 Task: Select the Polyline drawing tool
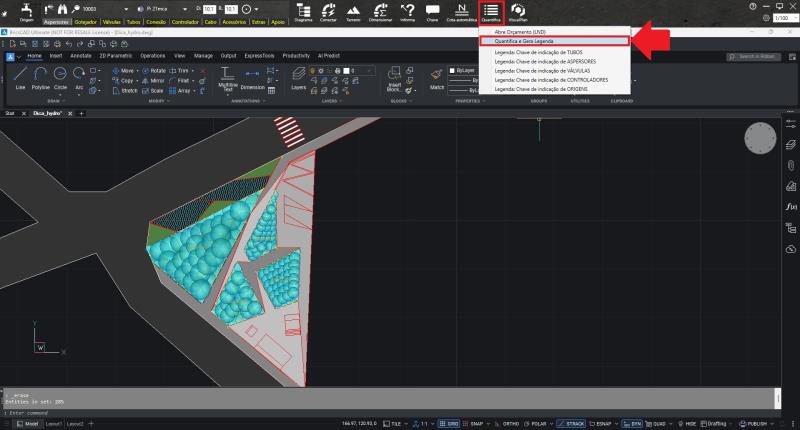coord(40,77)
